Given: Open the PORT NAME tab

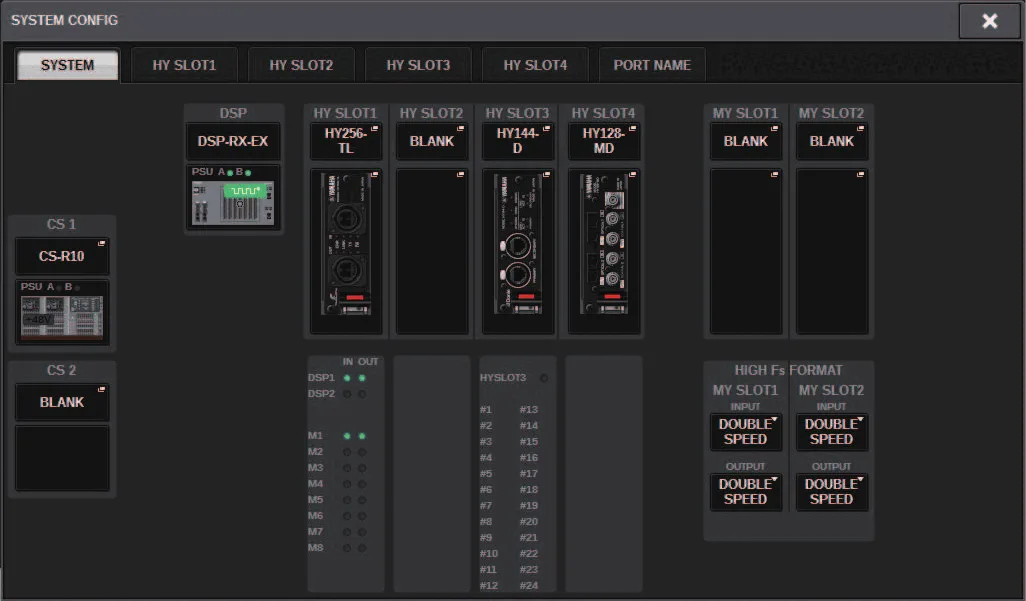Looking at the screenshot, I should (x=652, y=65).
